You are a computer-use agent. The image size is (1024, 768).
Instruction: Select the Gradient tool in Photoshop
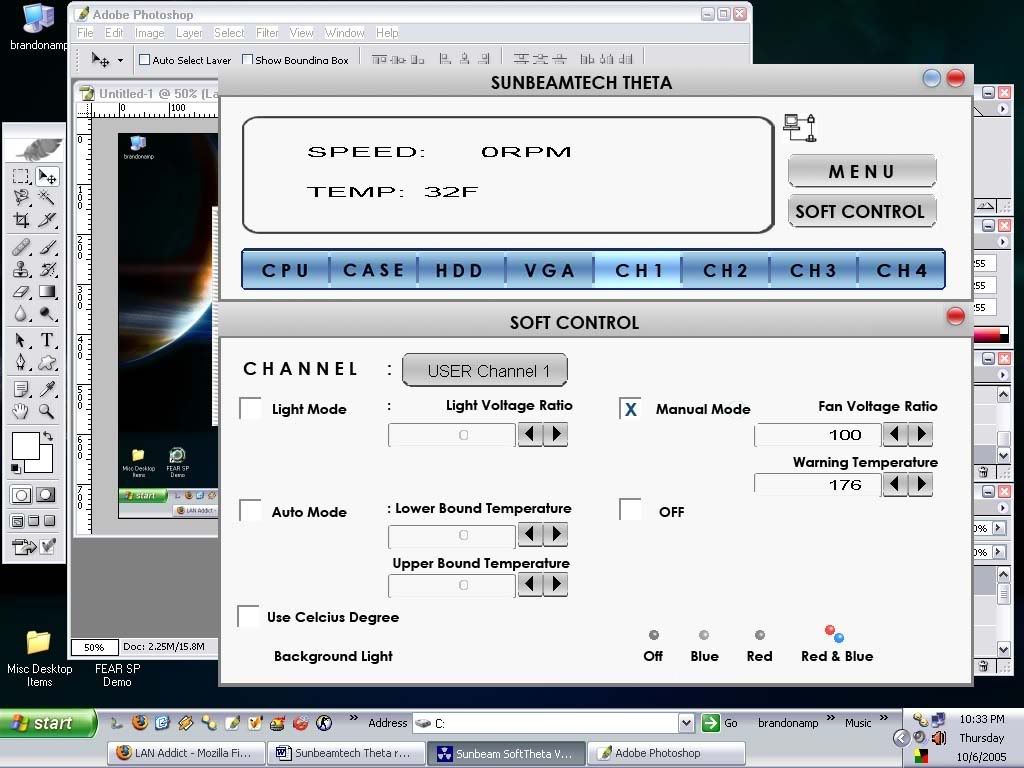click(47, 291)
